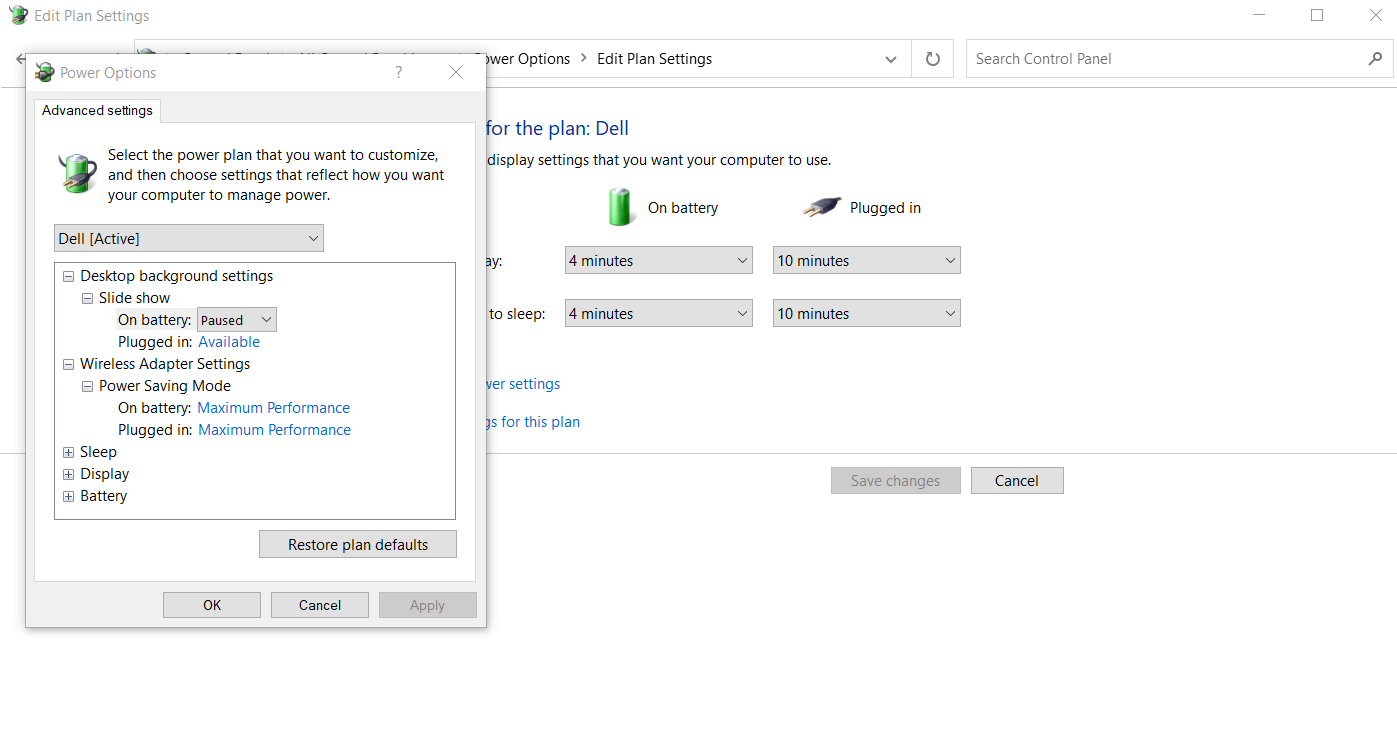Expand the Sleep settings node
1397x731 pixels.
pyautogui.click(x=68, y=451)
